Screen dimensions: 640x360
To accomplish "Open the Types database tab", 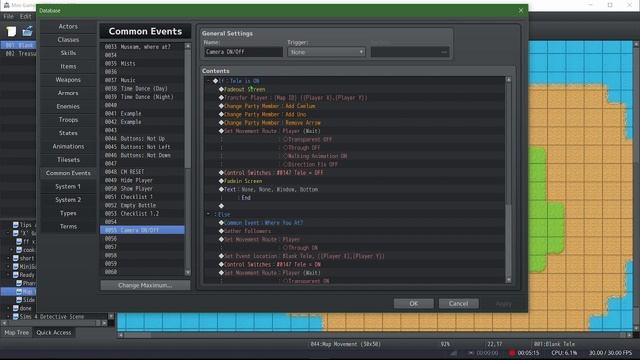I will point(68,213).
